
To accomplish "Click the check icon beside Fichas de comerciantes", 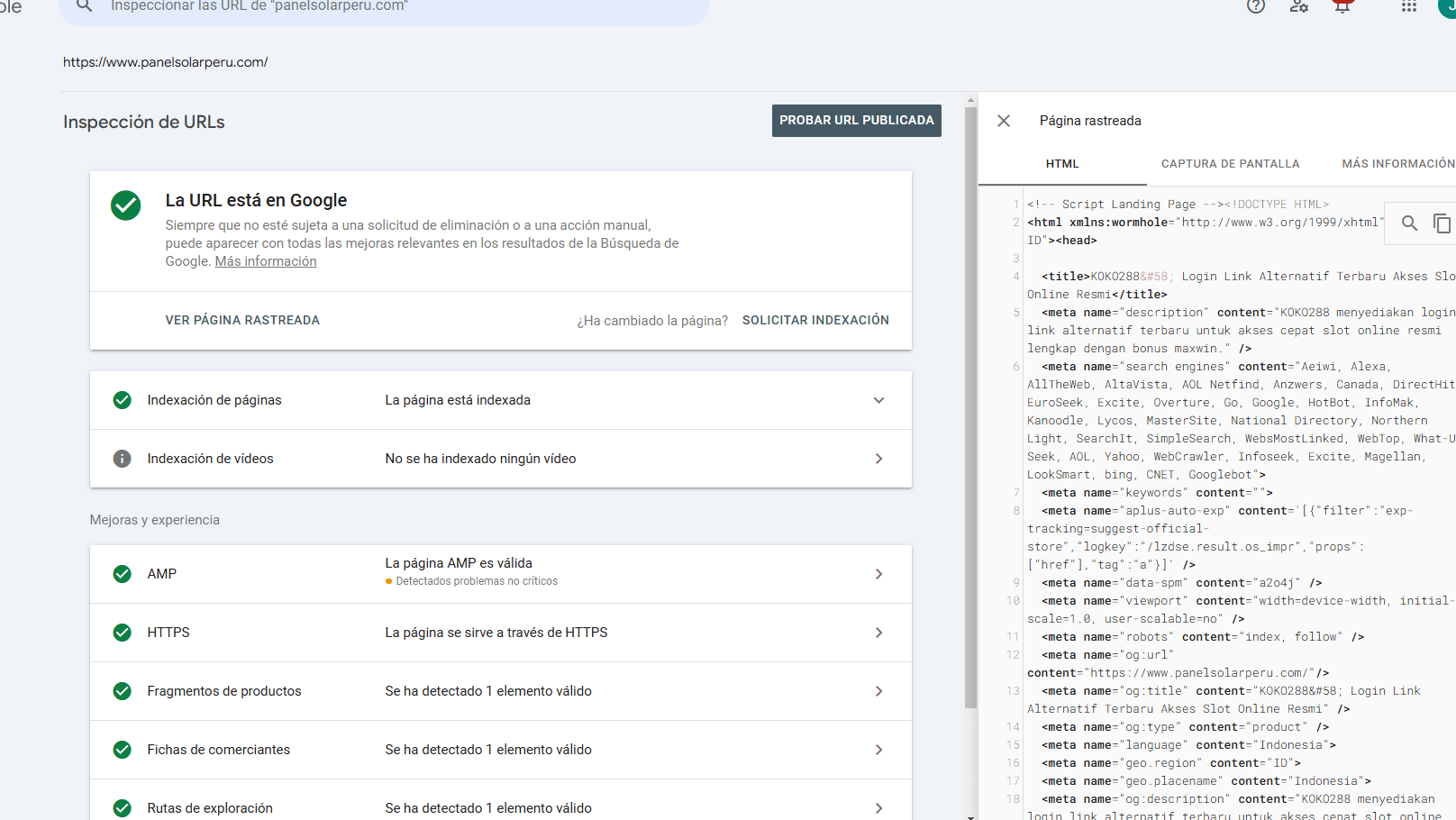I will point(123,750).
